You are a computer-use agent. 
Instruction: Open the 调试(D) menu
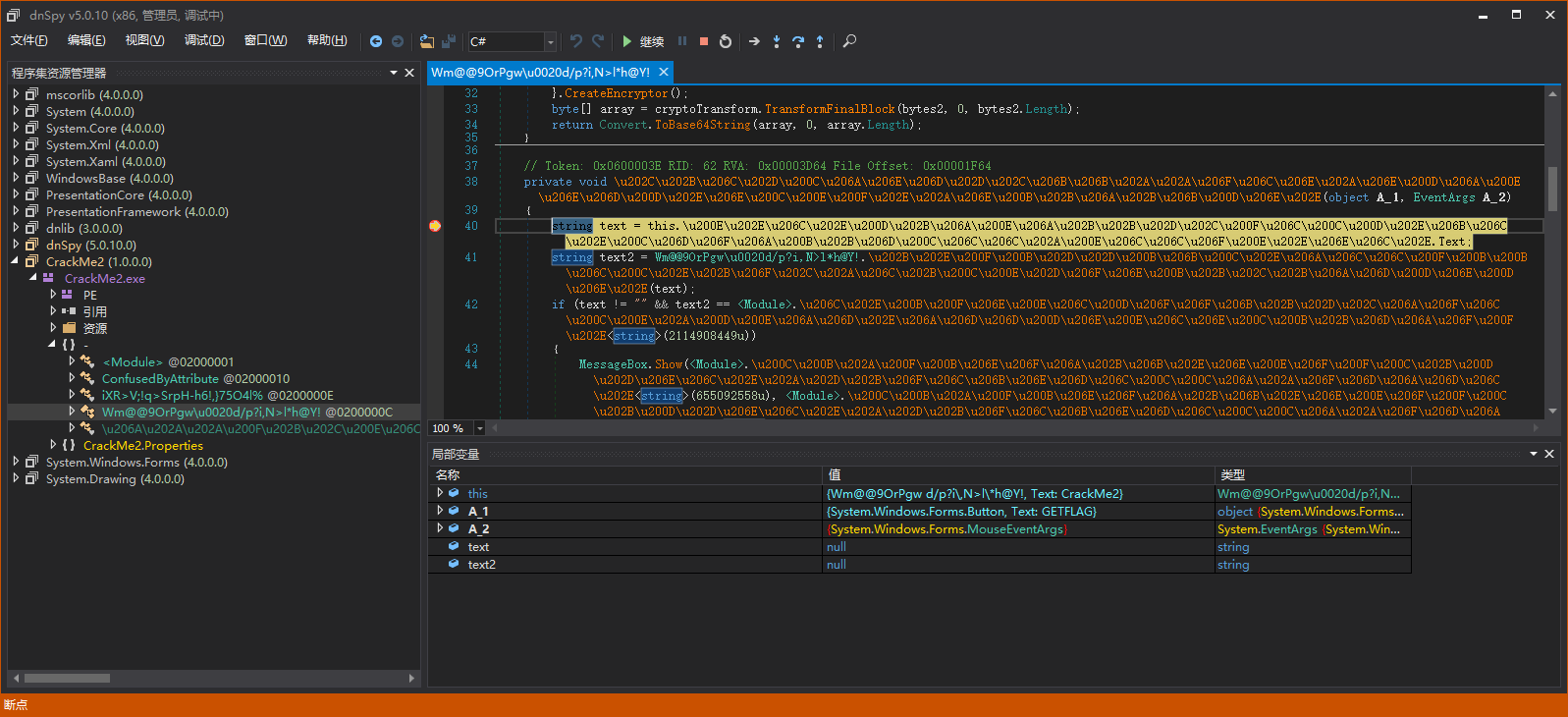tap(204, 40)
